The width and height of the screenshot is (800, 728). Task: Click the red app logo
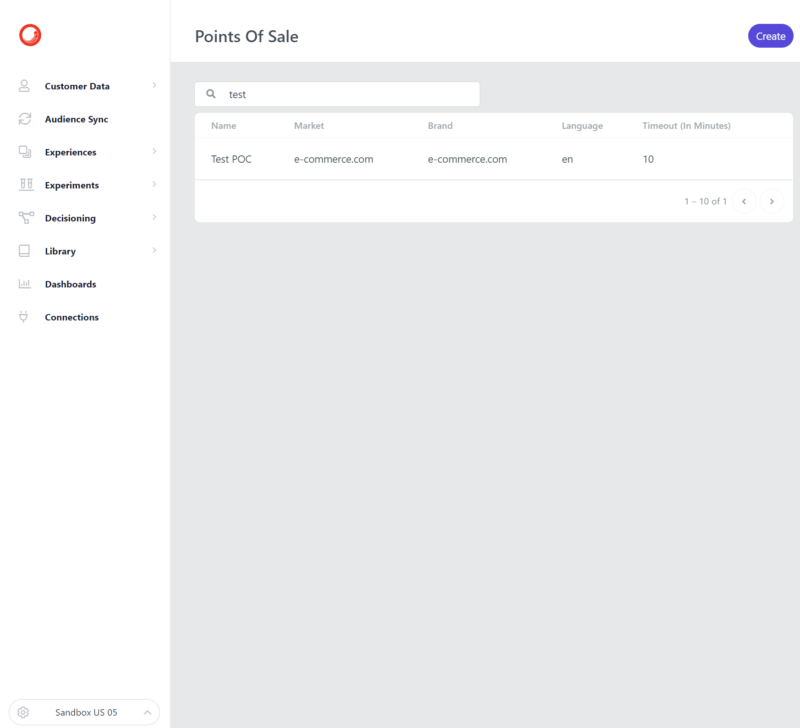point(27,34)
